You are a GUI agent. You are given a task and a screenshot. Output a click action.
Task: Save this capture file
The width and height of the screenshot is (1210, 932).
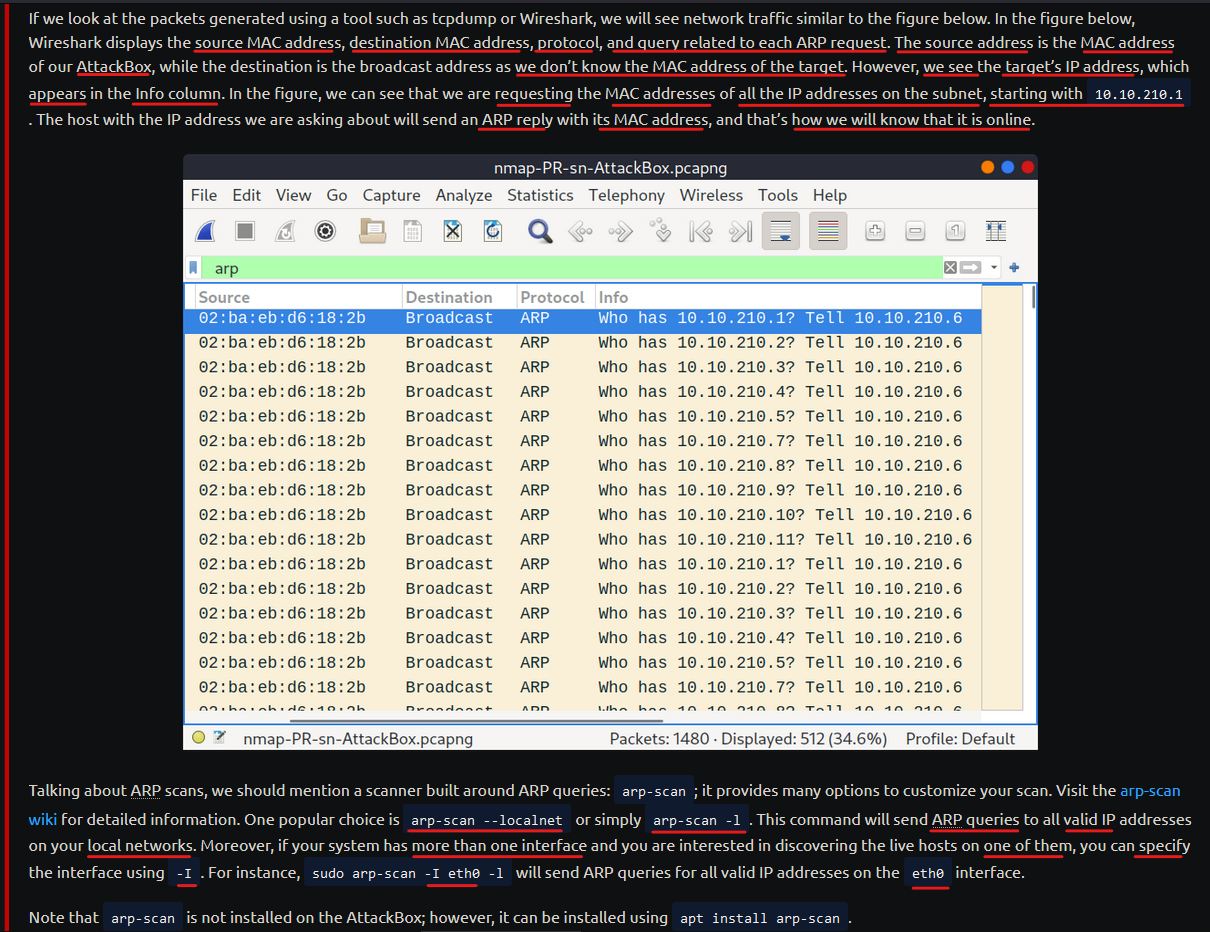412,232
